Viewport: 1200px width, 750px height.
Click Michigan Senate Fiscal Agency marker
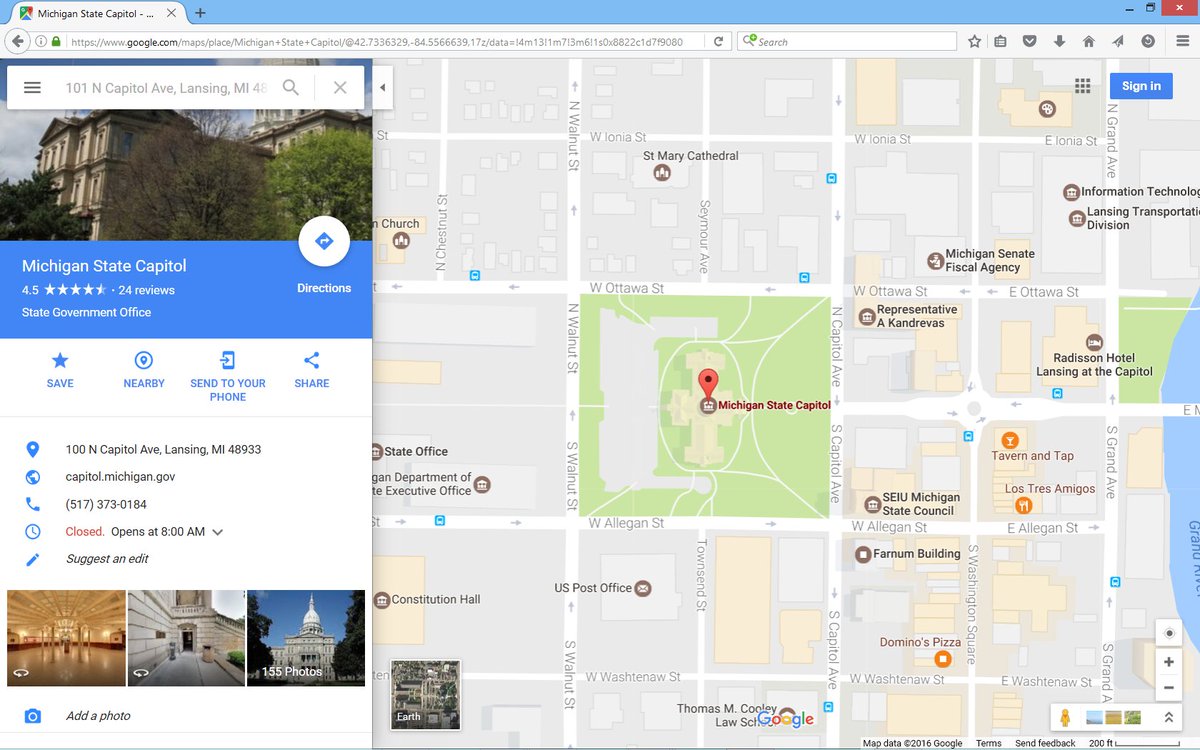(936, 261)
